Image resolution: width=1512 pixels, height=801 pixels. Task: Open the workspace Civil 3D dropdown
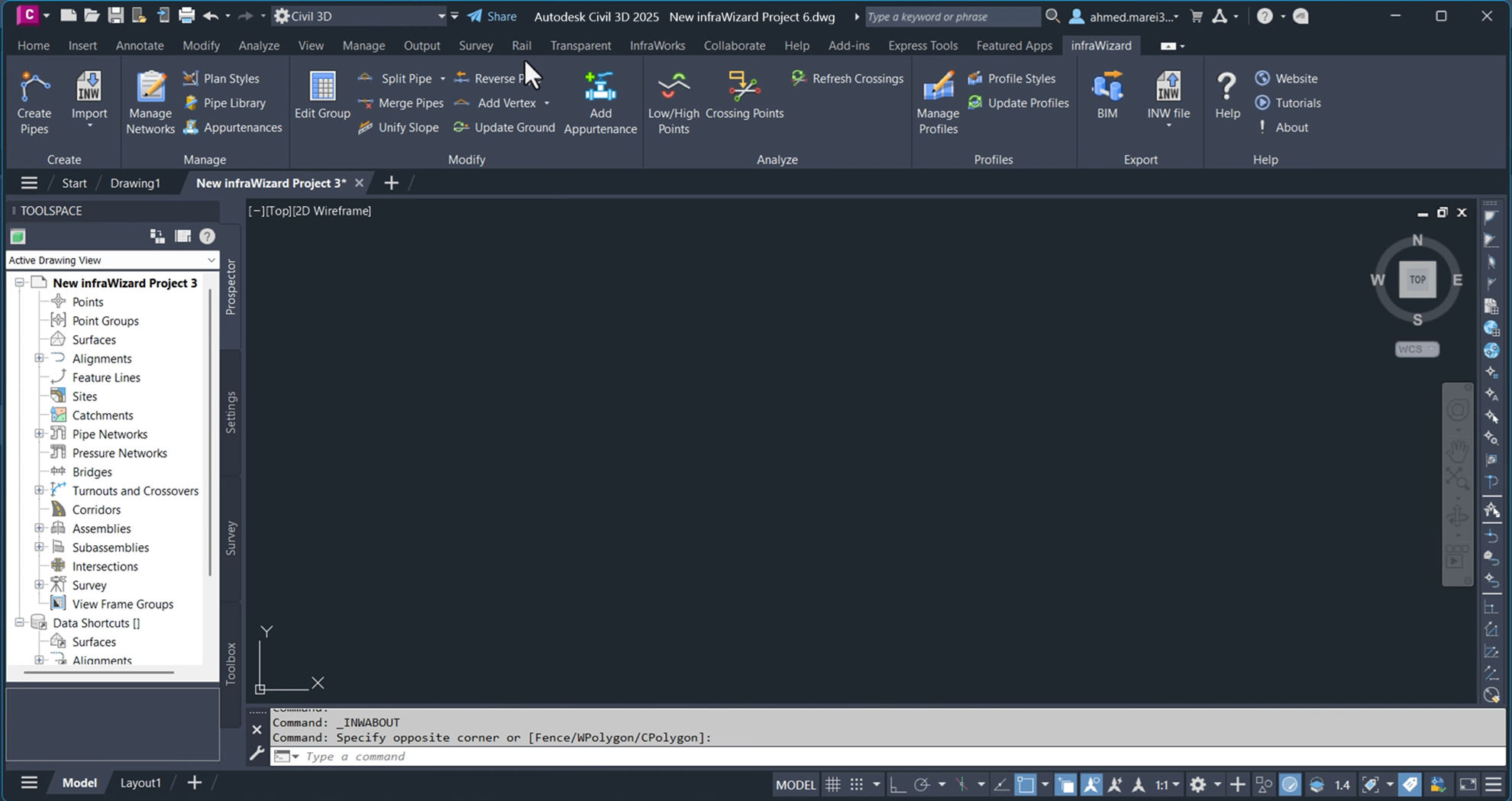360,16
